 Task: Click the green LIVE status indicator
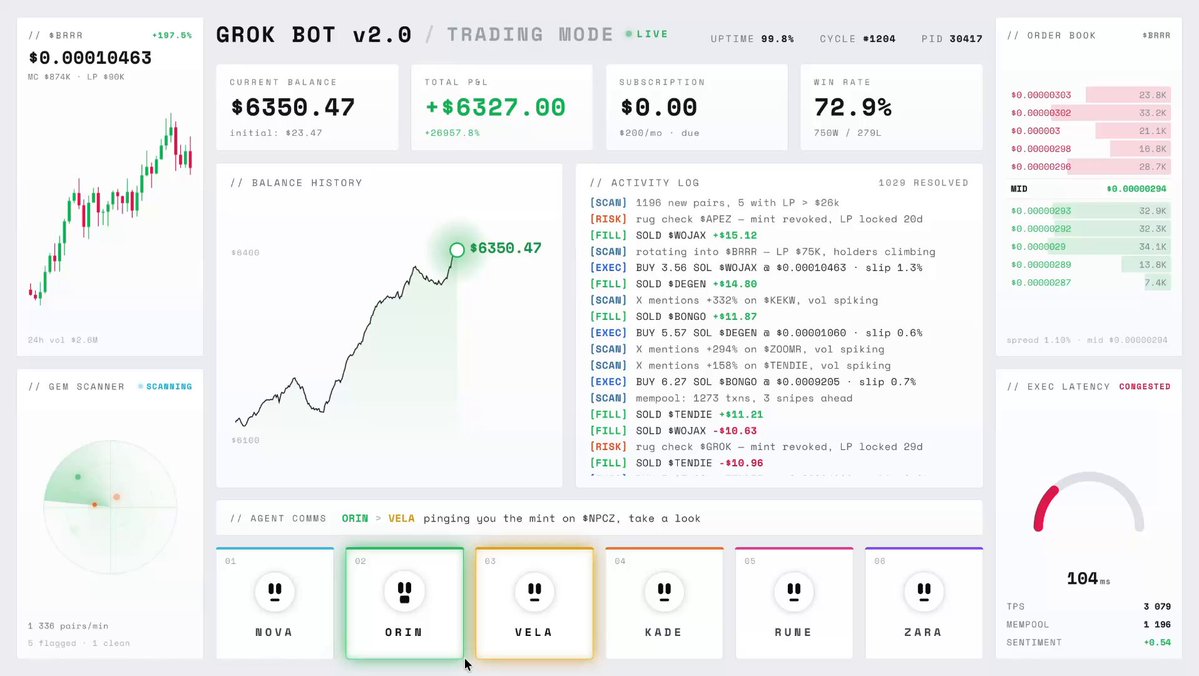point(647,34)
